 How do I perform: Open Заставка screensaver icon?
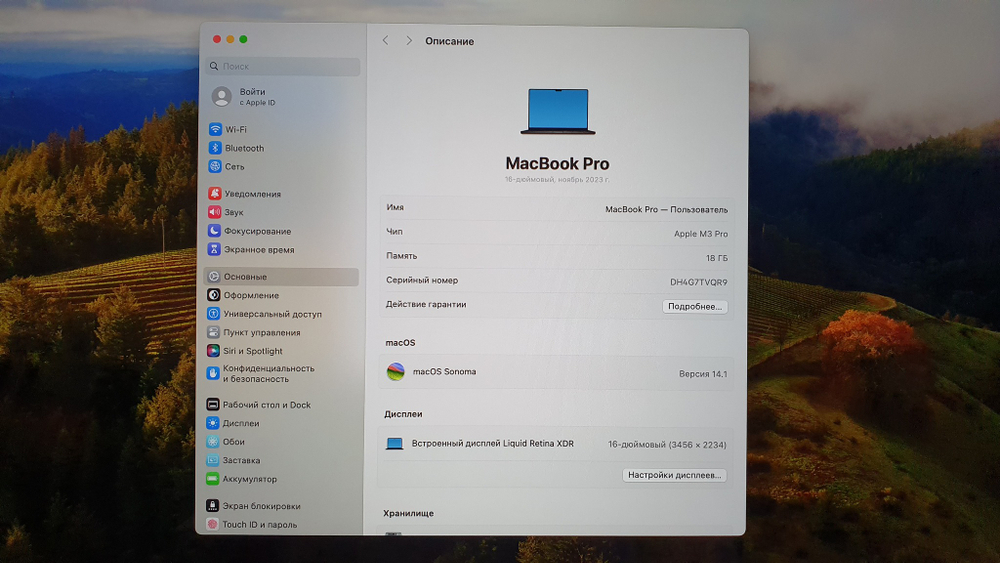[x=213, y=460]
